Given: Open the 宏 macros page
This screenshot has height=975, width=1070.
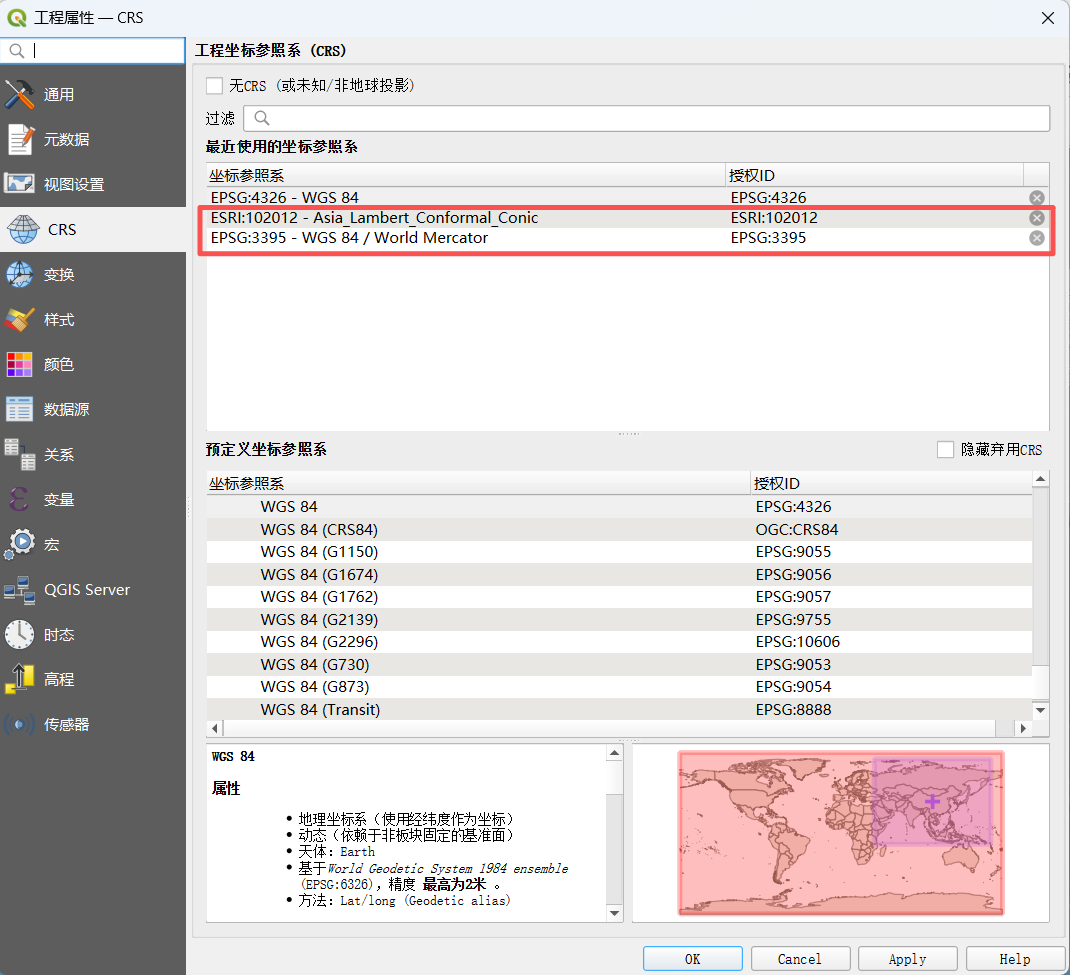Looking at the screenshot, I should point(93,544).
